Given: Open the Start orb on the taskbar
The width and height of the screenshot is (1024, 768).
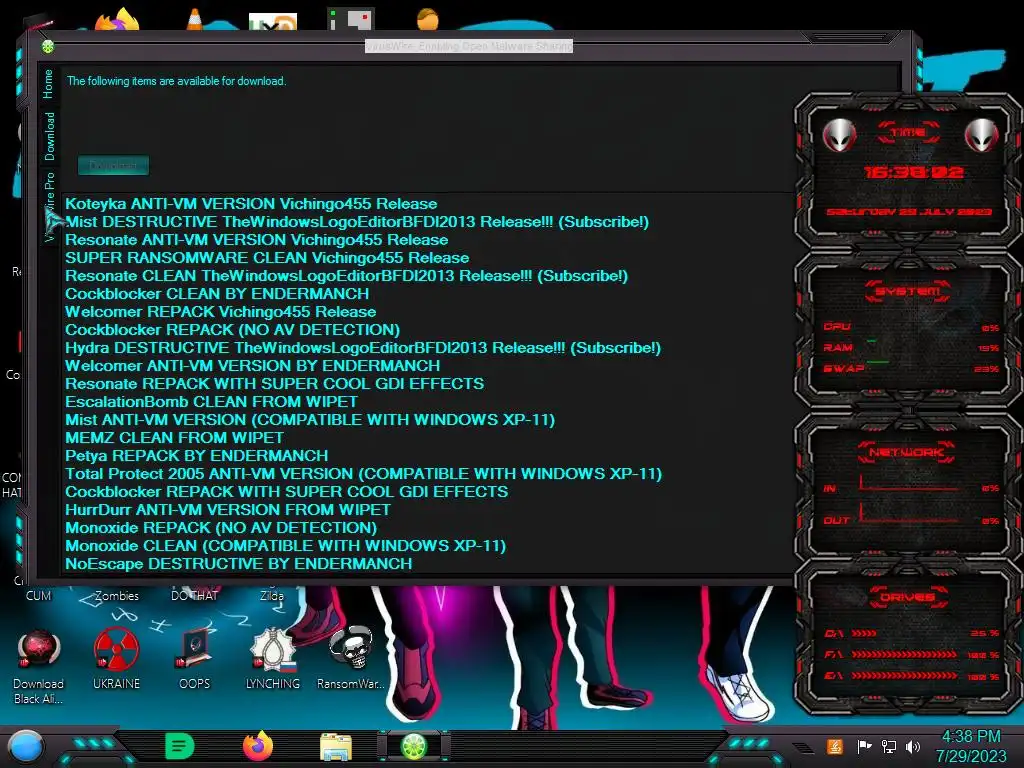Looking at the screenshot, I should [26, 746].
